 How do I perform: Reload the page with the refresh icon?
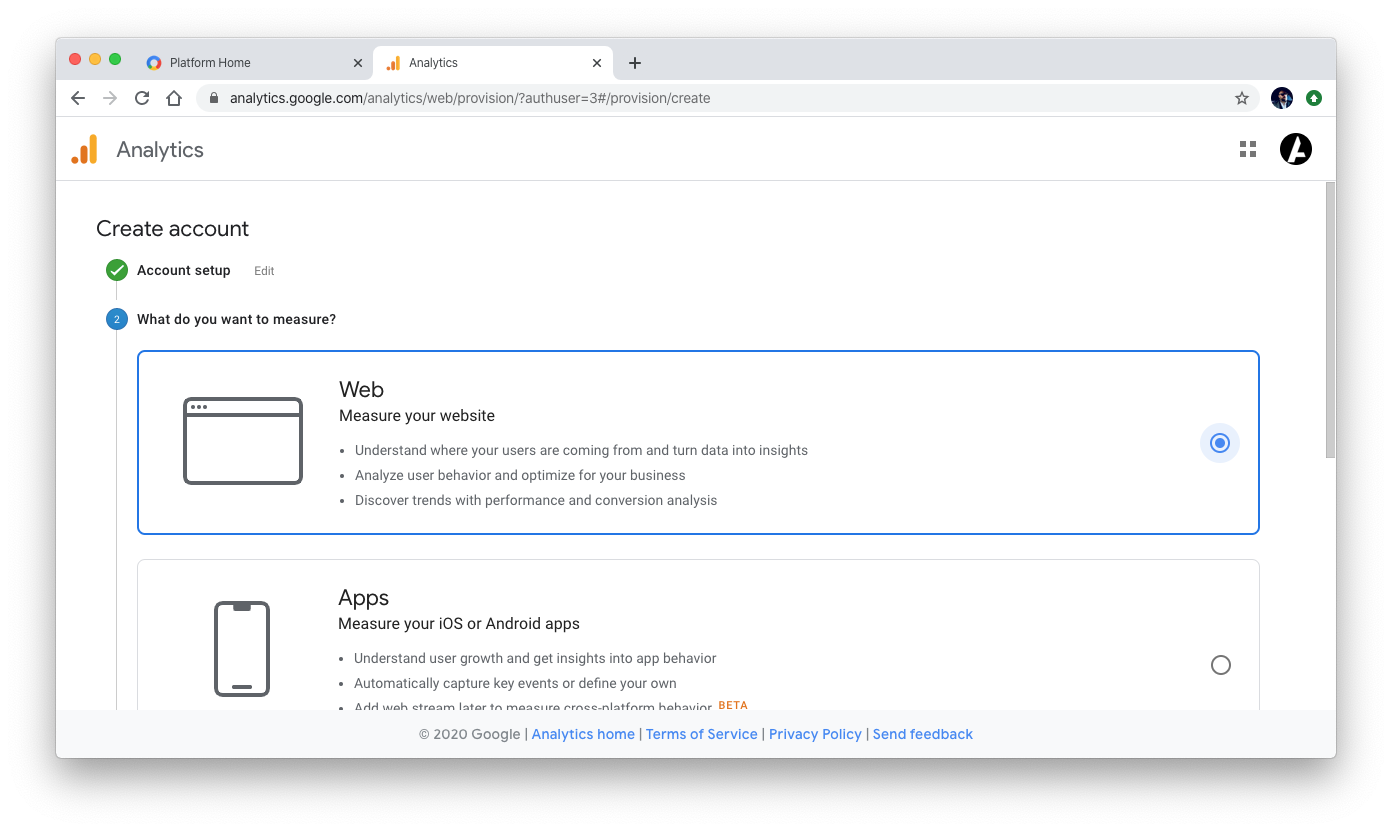[x=142, y=98]
